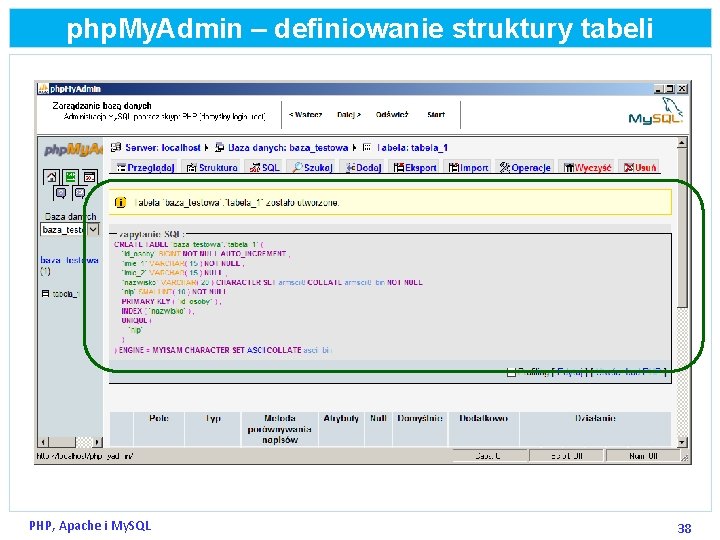
Task: Click the Odśwież button
Action: click(392, 114)
